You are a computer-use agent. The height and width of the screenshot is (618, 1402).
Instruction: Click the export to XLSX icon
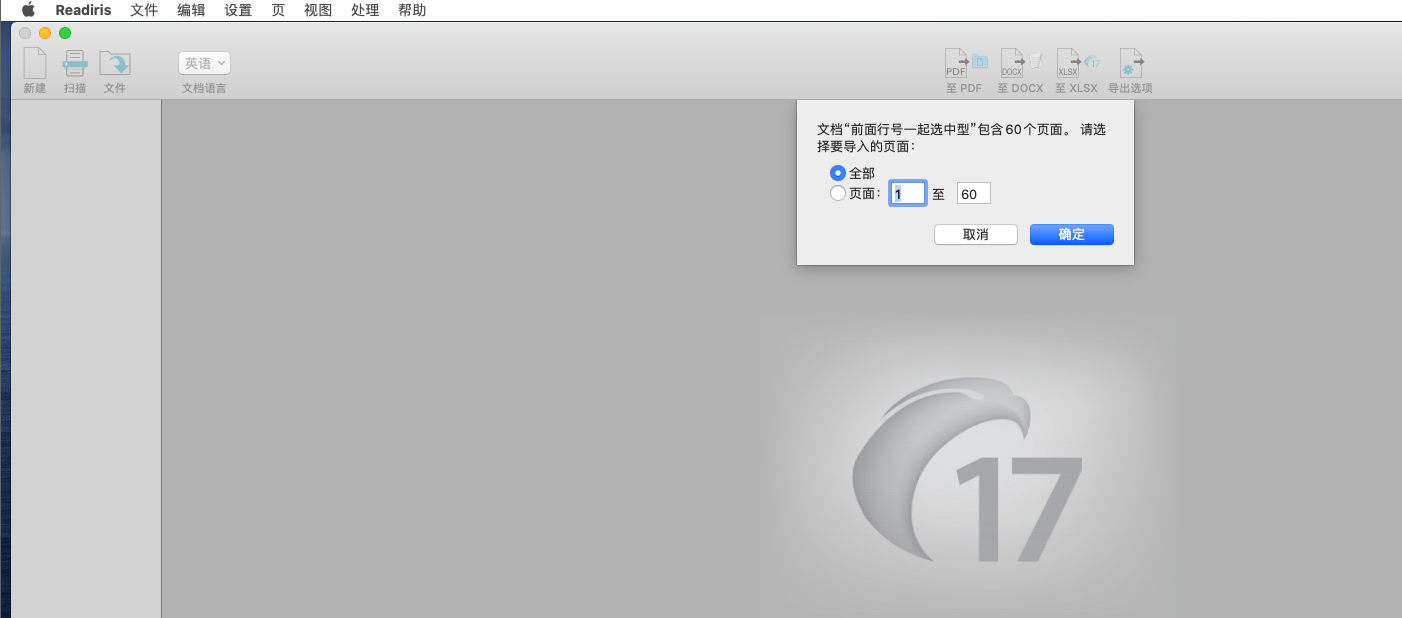[1077, 63]
